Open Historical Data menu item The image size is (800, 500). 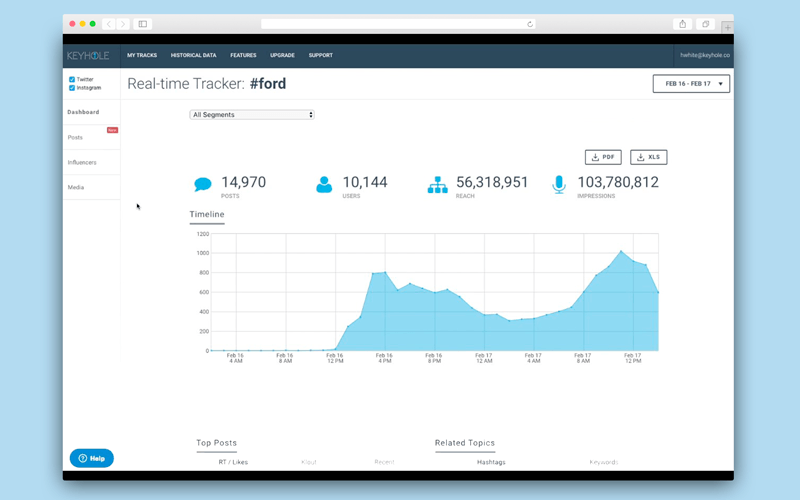tap(193, 55)
